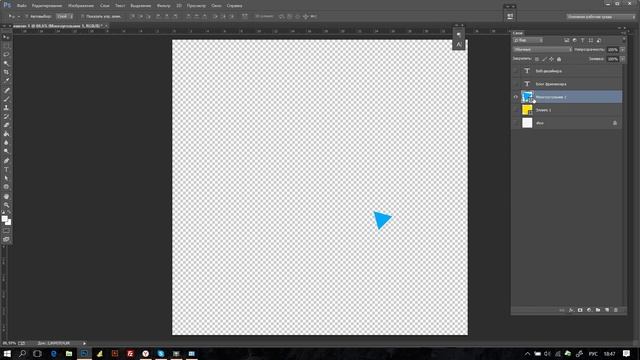640x360 pixels.
Task: Filter layers by adjustment layers
Action: point(575,40)
